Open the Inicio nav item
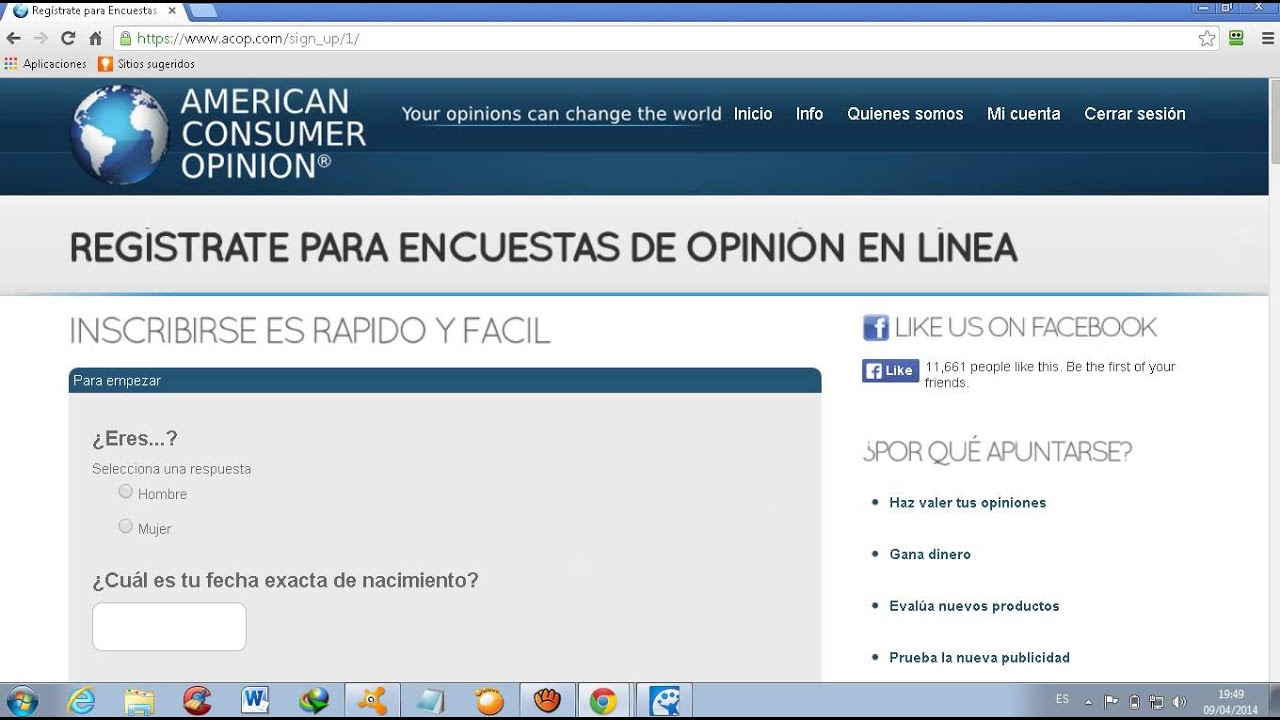The image size is (1280, 720). coord(753,114)
